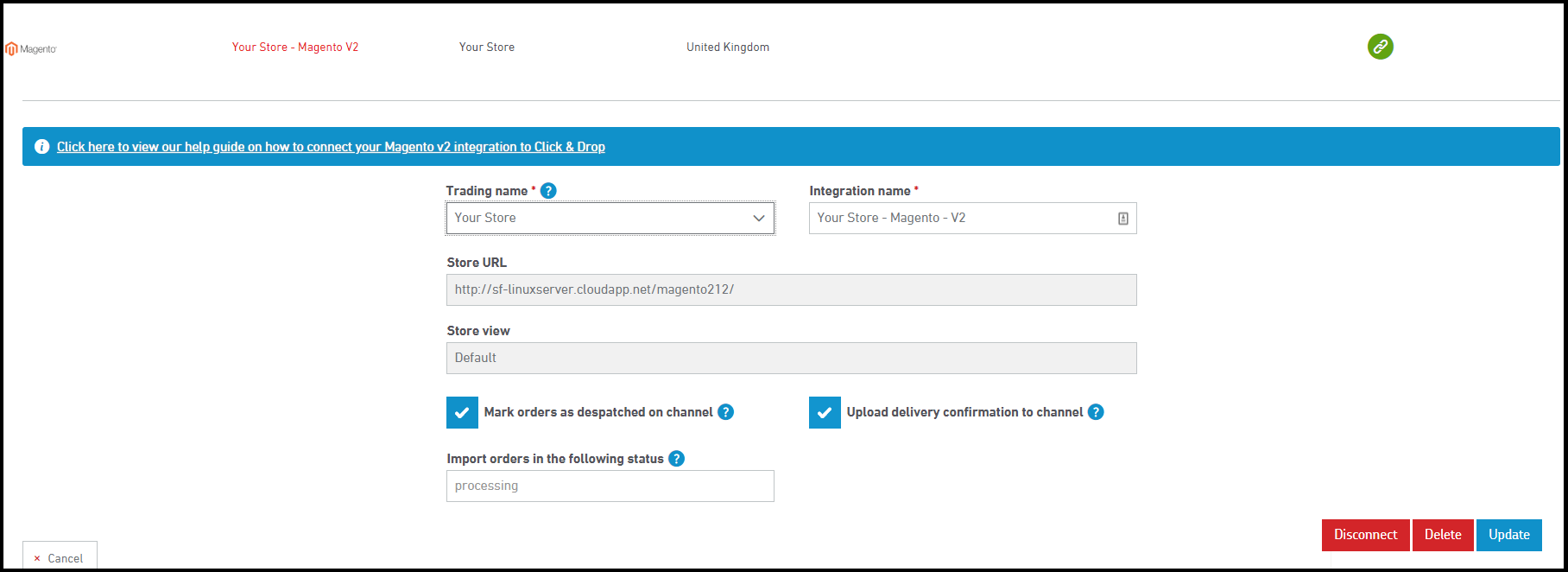The width and height of the screenshot is (1568, 572).
Task: Click the Trading name dropdown chevron arrow
Action: tap(758, 219)
